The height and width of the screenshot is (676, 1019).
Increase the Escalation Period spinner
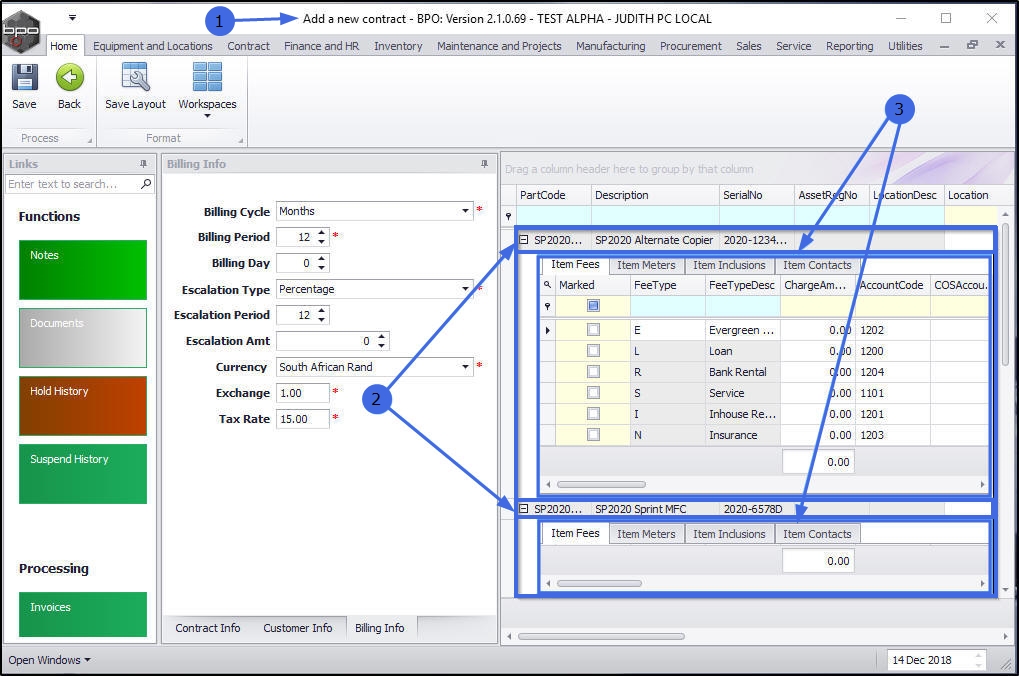[x=322, y=311]
